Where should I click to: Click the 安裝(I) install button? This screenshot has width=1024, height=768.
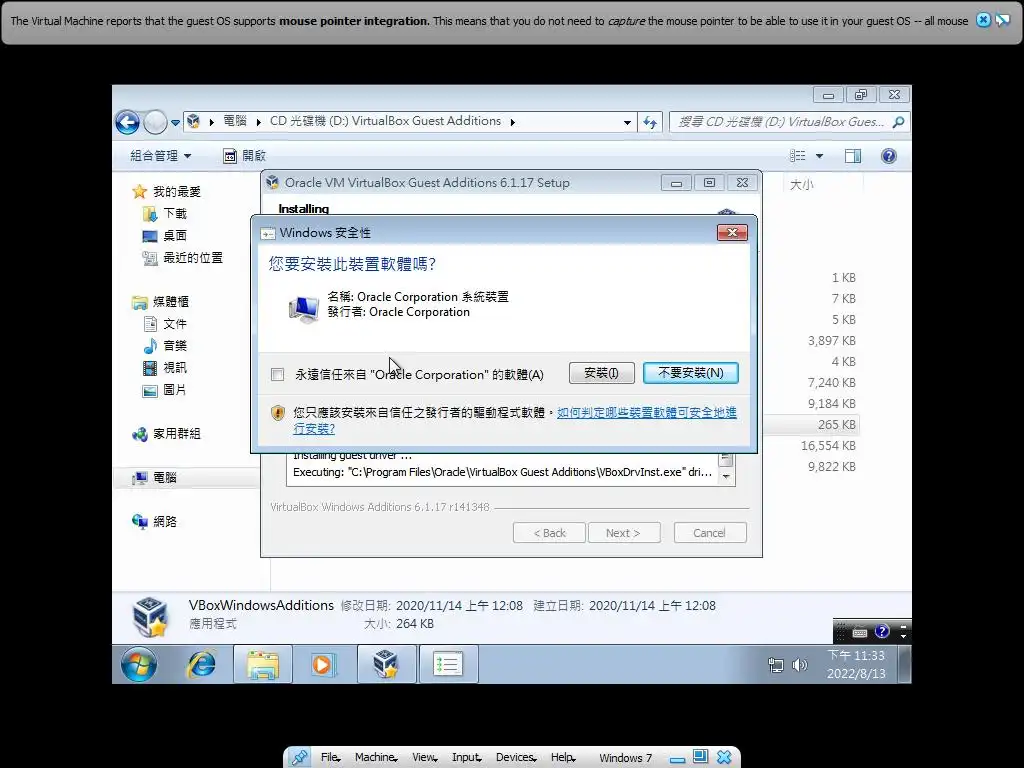point(601,373)
